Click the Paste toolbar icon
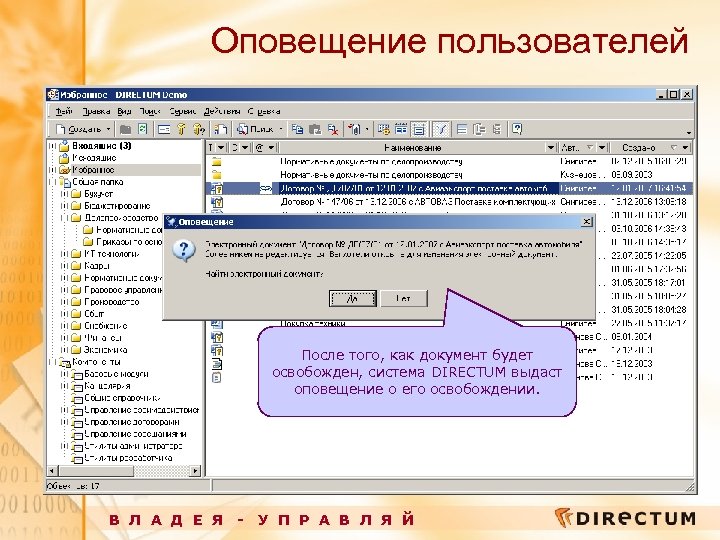This screenshot has height=540, width=720. (x=315, y=129)
